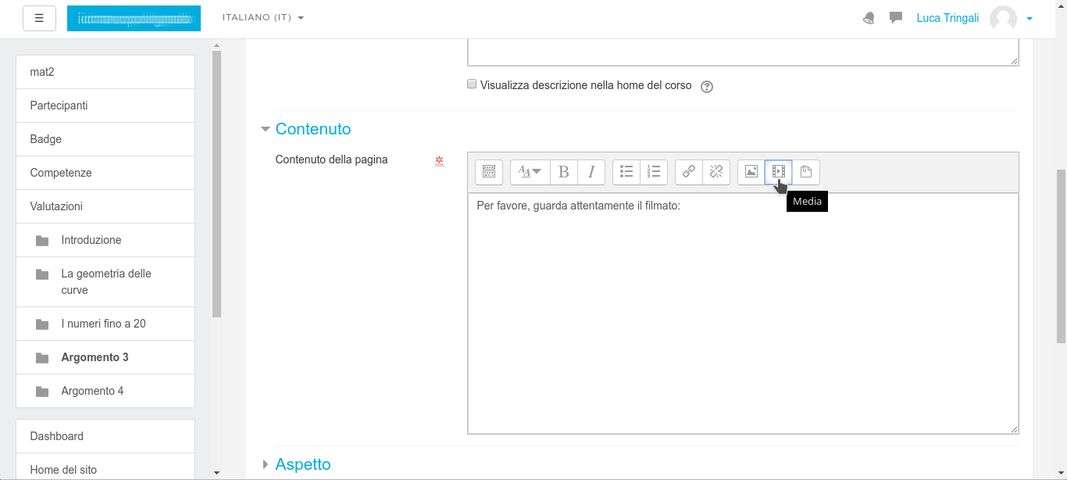This screenshot has height=480, width=1067.
Task: Insert an unordered bullet list
Action: (x=626, y=172)
